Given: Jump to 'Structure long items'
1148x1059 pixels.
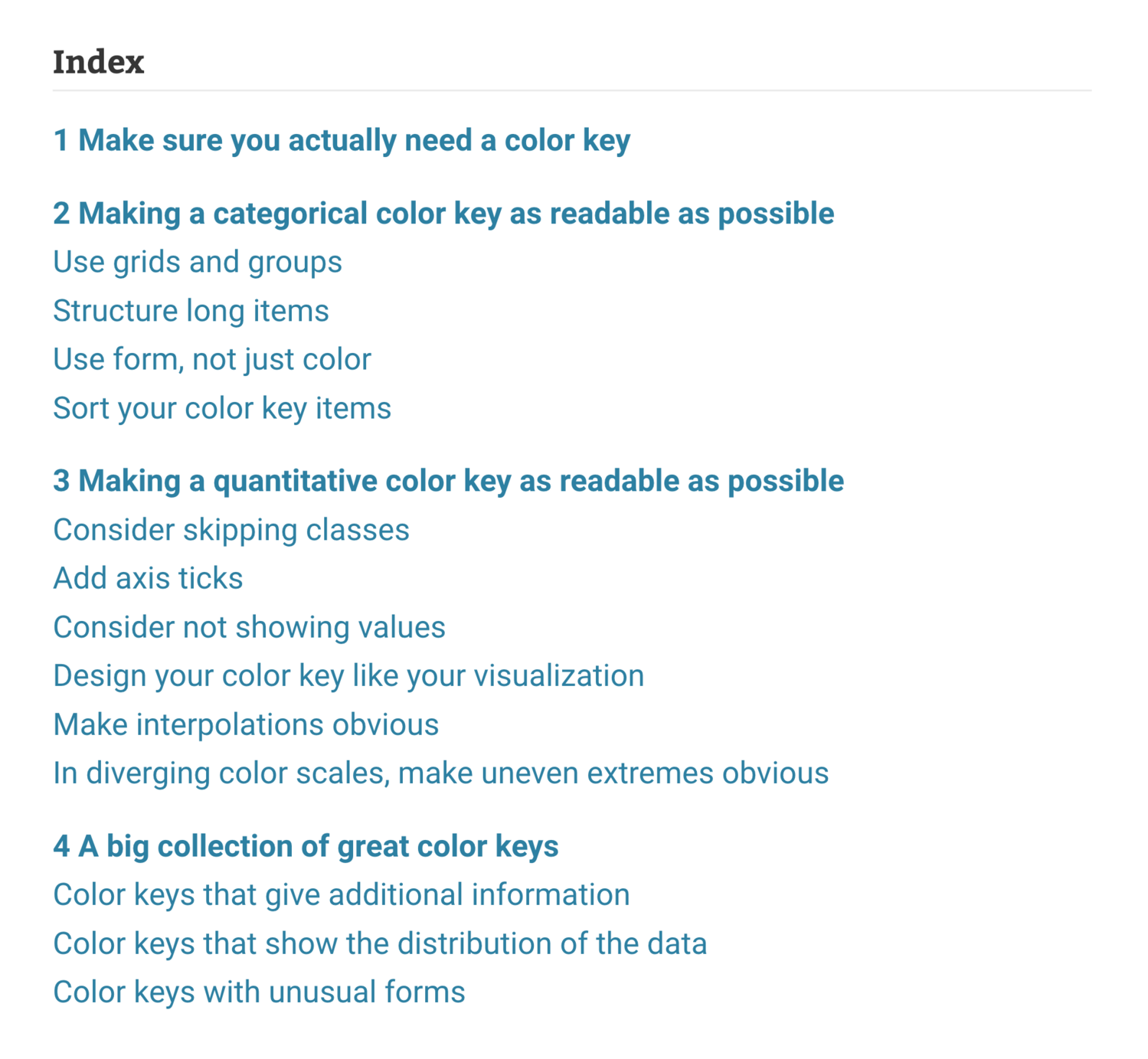Looking at the screenshot, I should (x=191, y=311).
